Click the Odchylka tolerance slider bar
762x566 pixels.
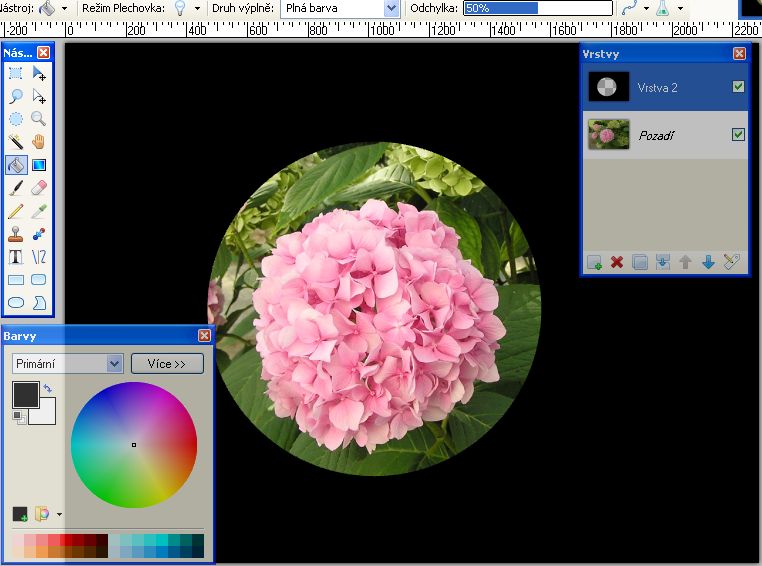point(538,8)
